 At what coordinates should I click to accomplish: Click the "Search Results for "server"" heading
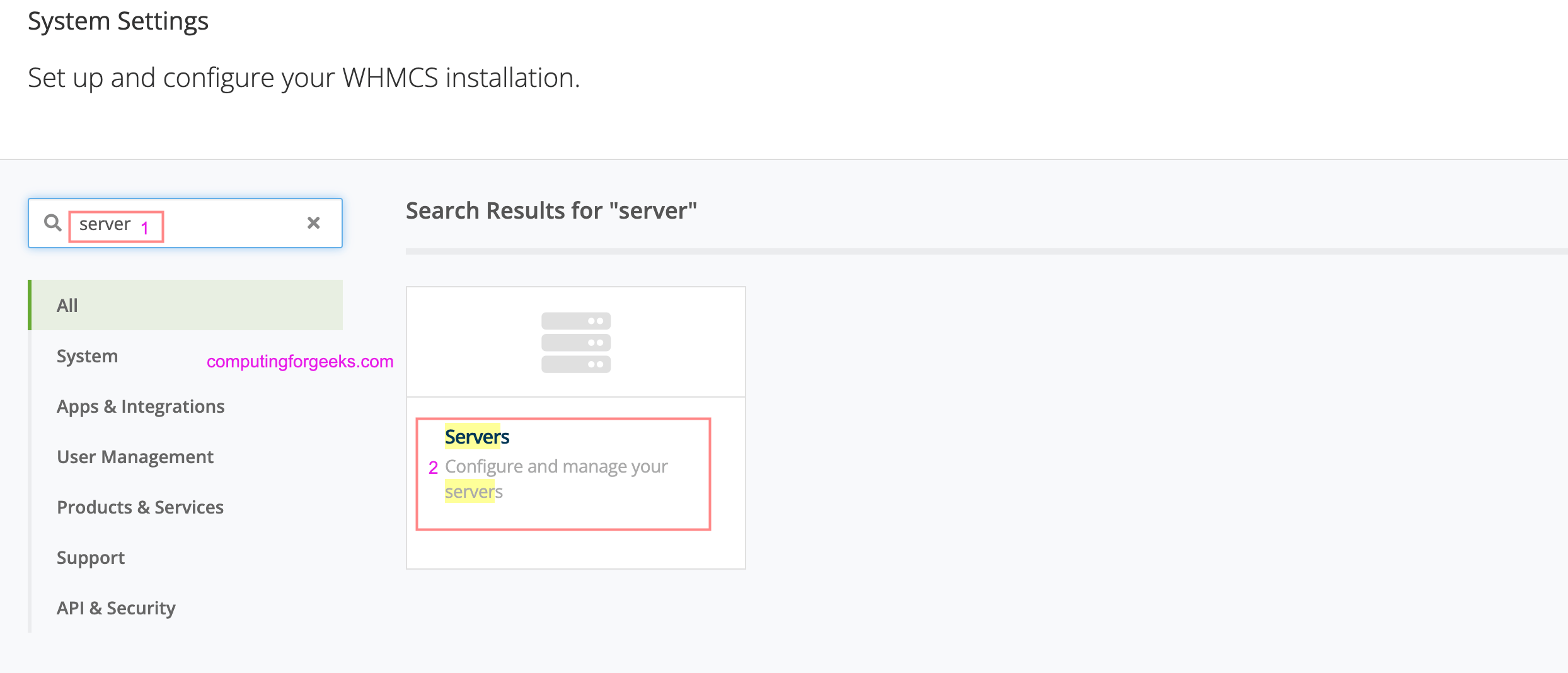click(x=551, y=210)
